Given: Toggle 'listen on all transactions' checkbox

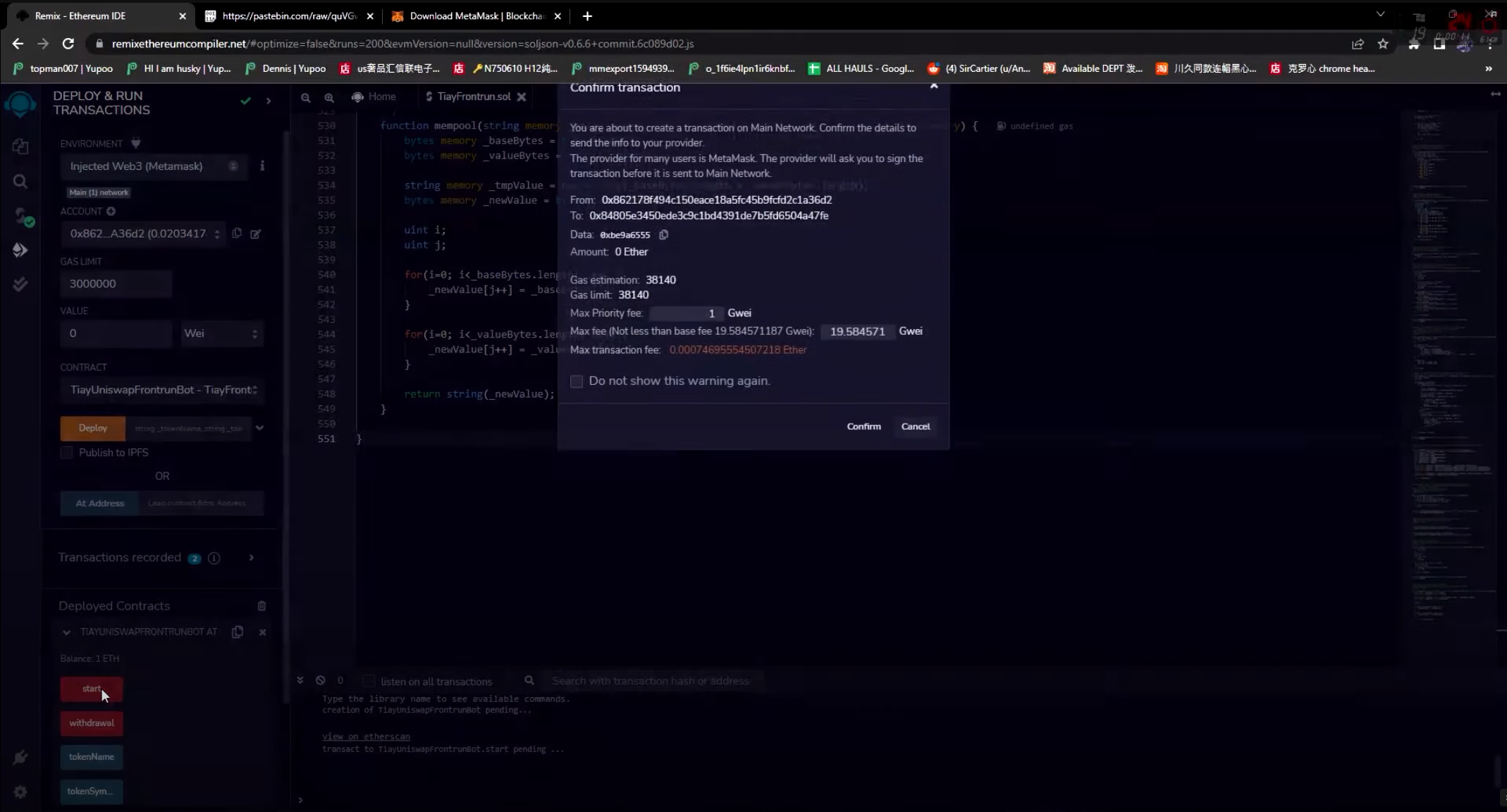Looking at the screenshot, I should pyautogui.click(x=369, y=681).
